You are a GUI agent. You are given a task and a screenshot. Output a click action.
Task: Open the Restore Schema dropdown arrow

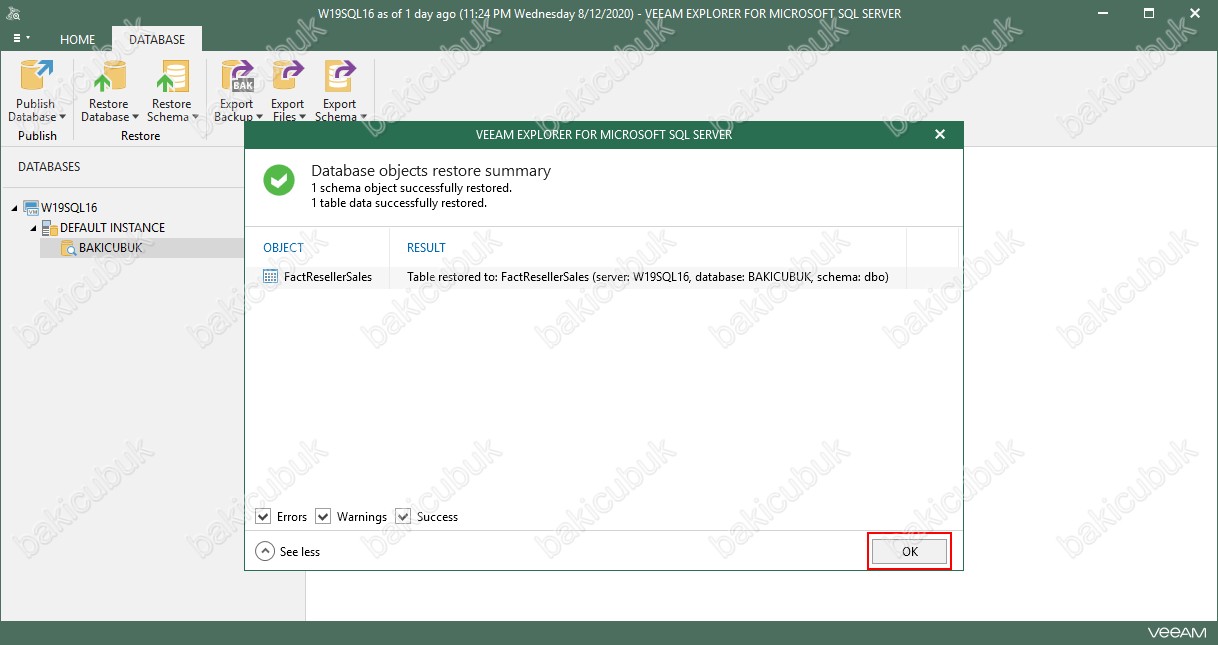pyautogui.click(x=194, y=117)
